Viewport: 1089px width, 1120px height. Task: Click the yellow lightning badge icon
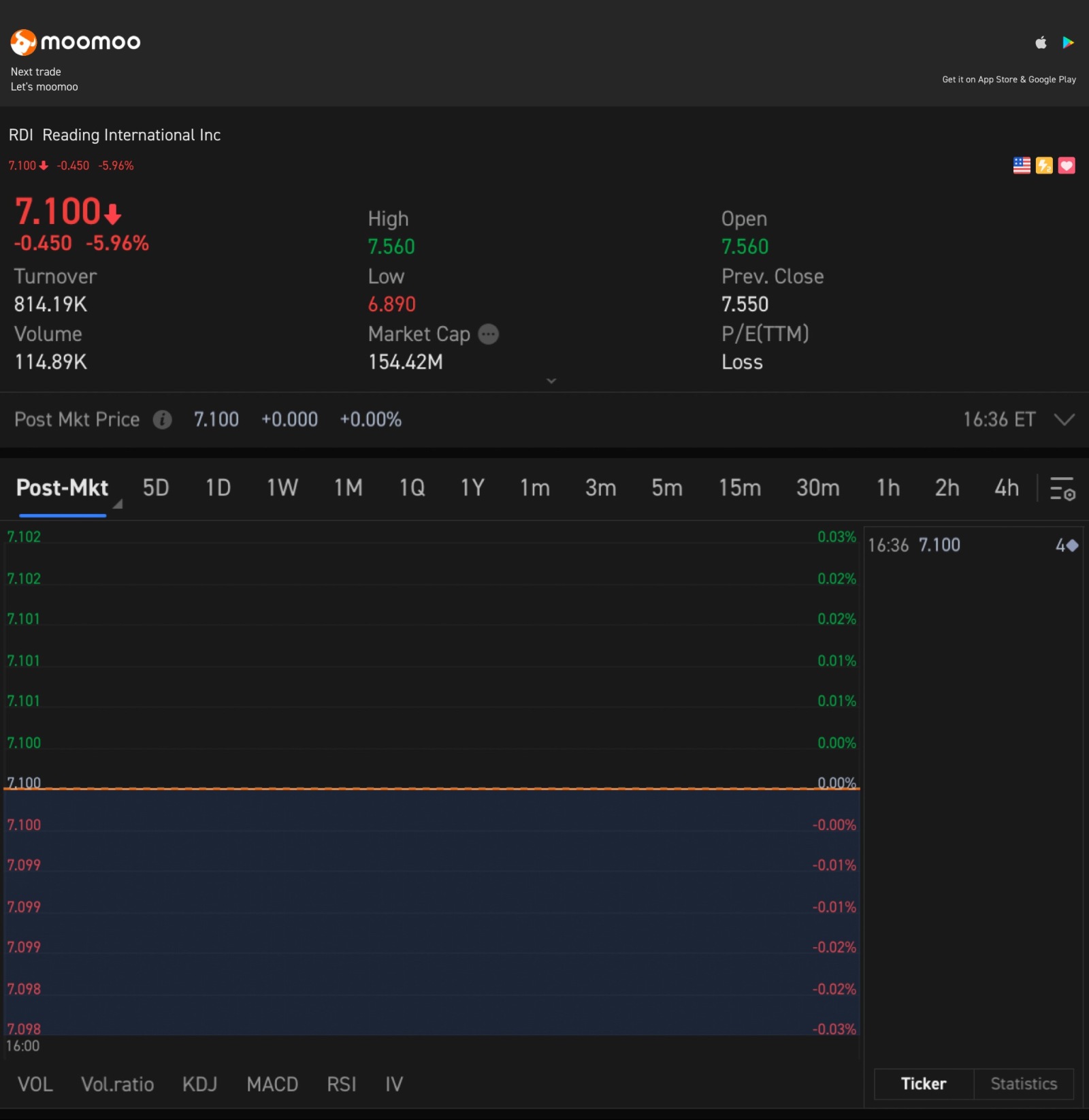1044,165
